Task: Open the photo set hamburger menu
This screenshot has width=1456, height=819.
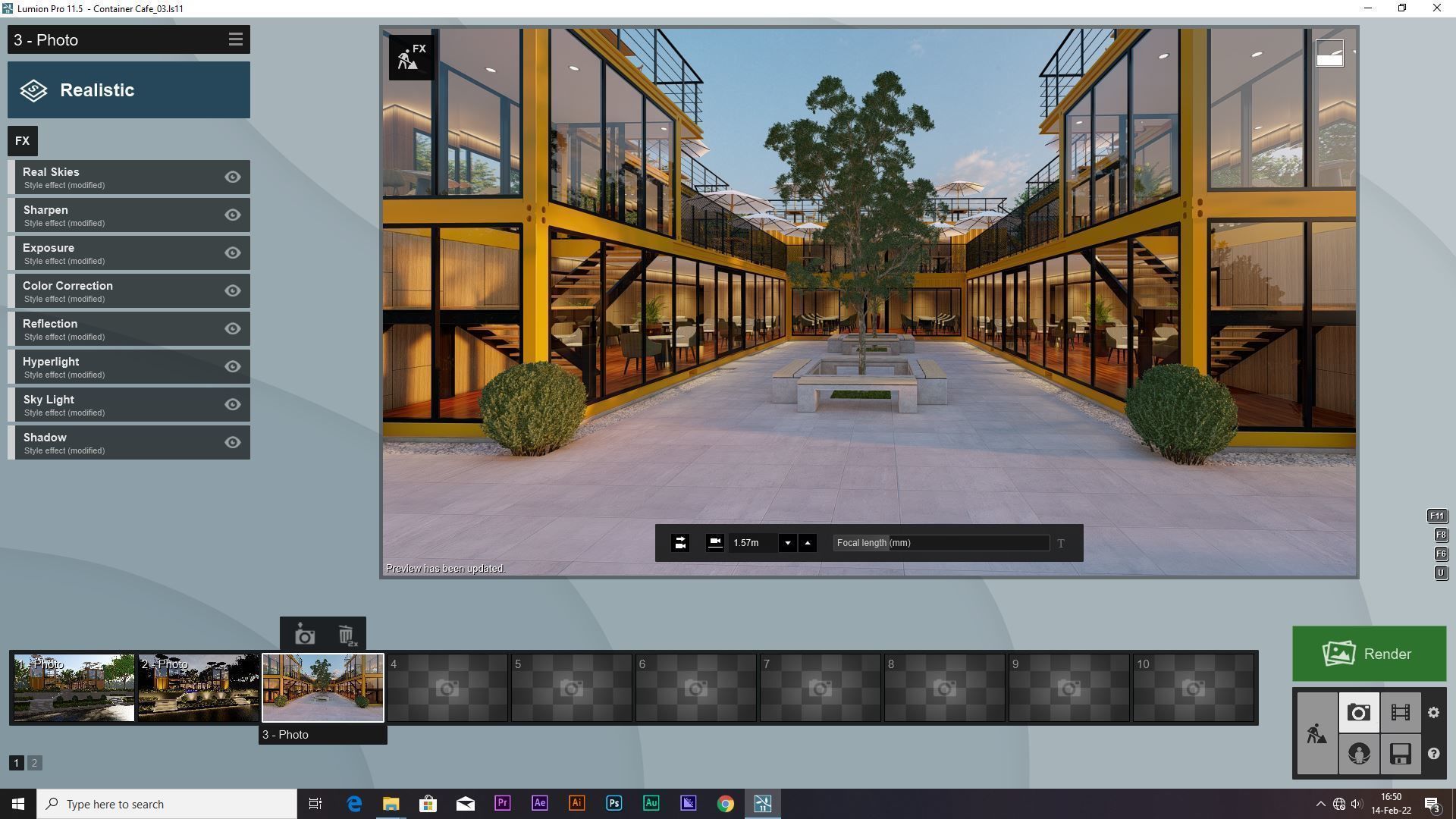Action: [x=235, y=39]
